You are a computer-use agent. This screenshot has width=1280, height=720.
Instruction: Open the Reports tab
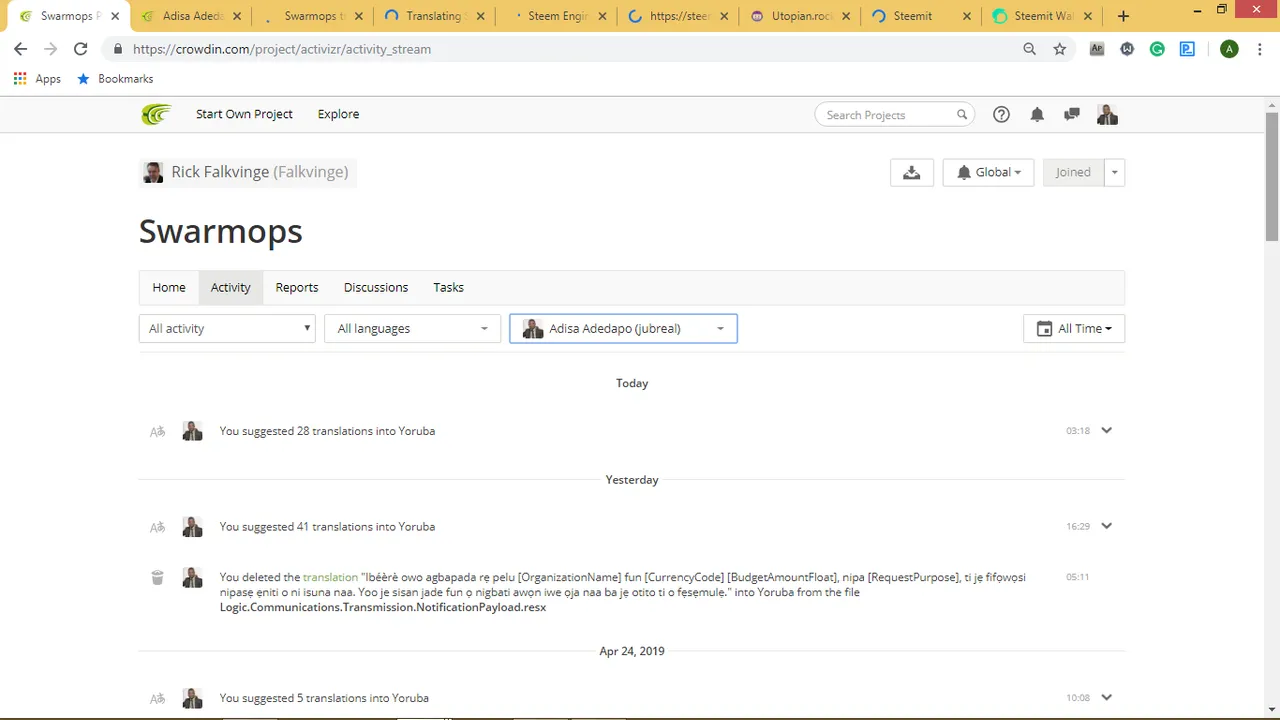pyautogui.click(x=297, y=287)
